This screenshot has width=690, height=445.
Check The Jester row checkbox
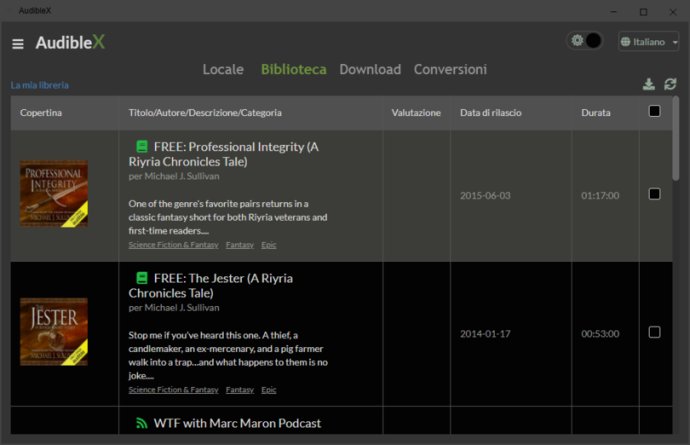(654, 332)
